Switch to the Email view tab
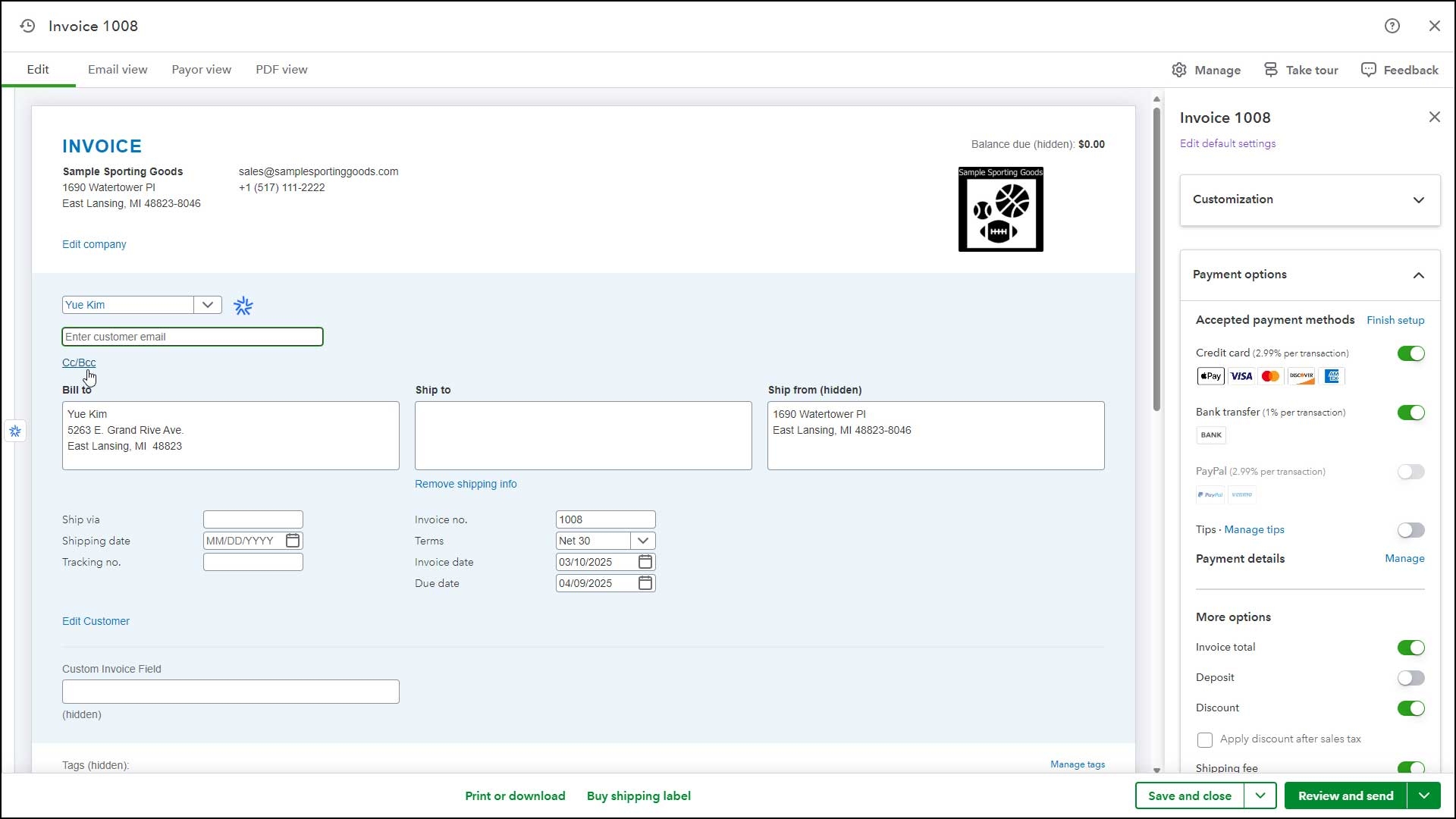Screen dimensions: 1456x819 coord(118,70)
